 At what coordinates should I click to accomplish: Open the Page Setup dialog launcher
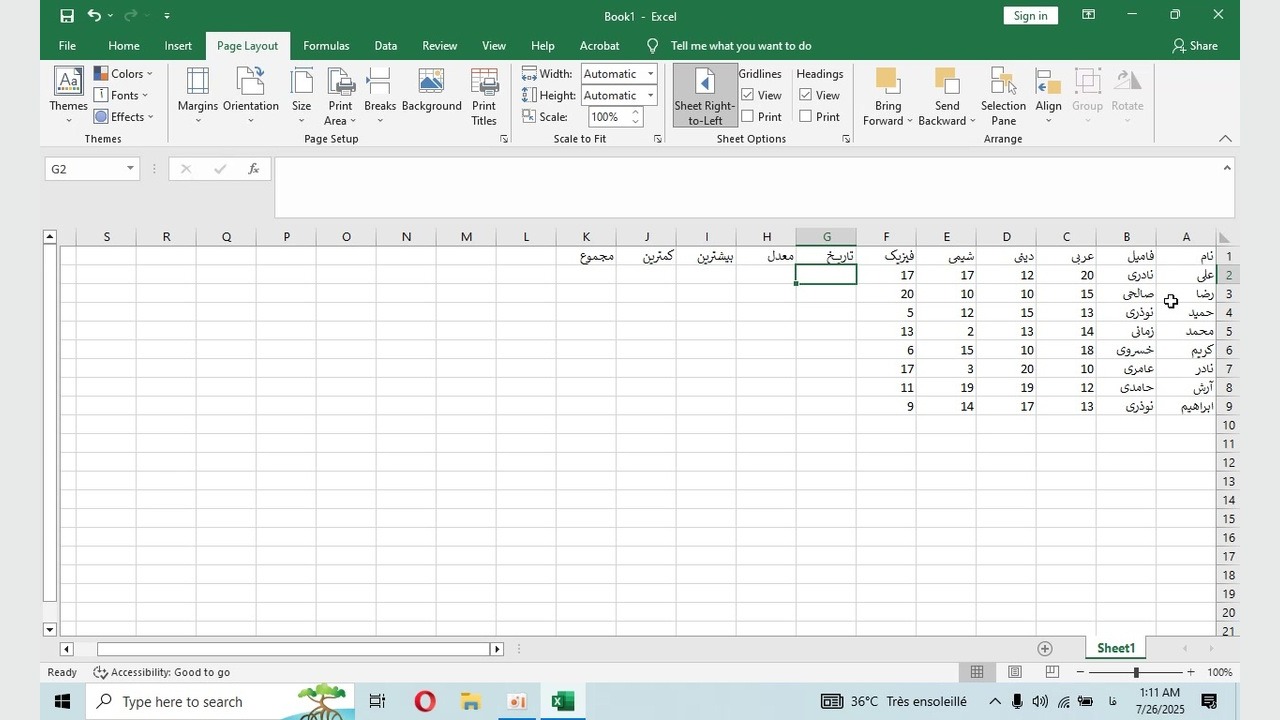pyautogui.click(x=503, y=139)
